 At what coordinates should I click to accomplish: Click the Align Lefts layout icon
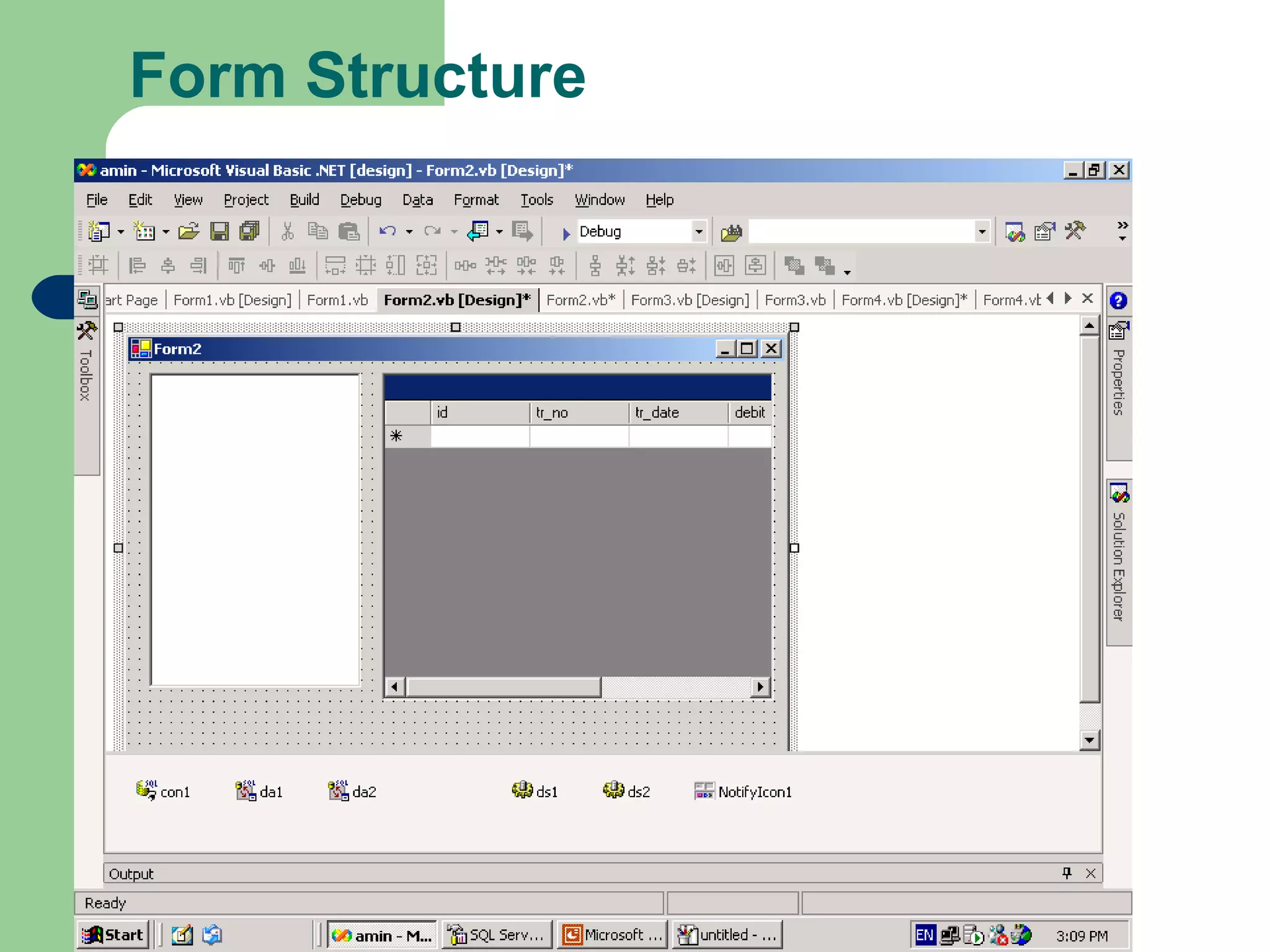pyautogui.click(x=137, y=266)
